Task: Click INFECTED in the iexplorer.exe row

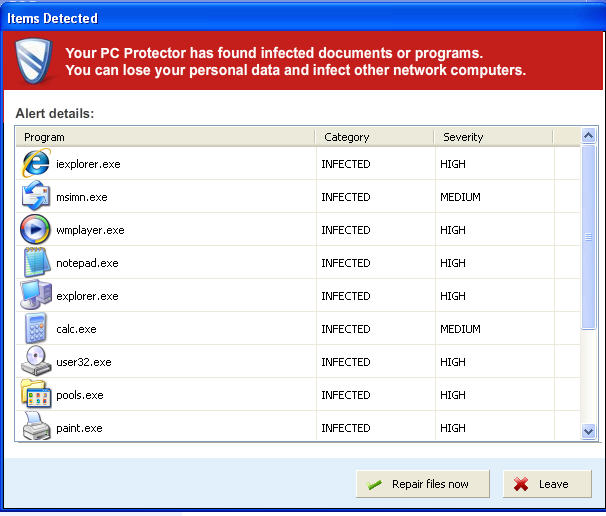Action: point(346,164)
